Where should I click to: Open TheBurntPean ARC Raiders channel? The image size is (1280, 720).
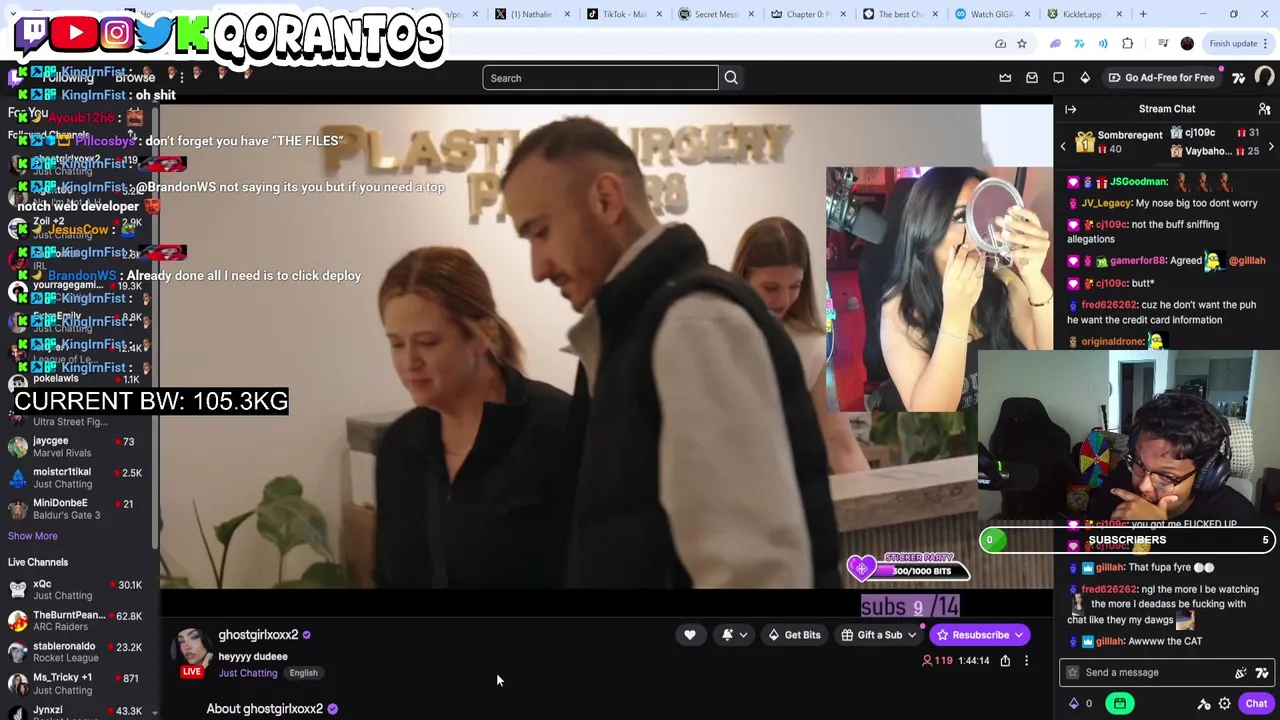coord(78,621)
